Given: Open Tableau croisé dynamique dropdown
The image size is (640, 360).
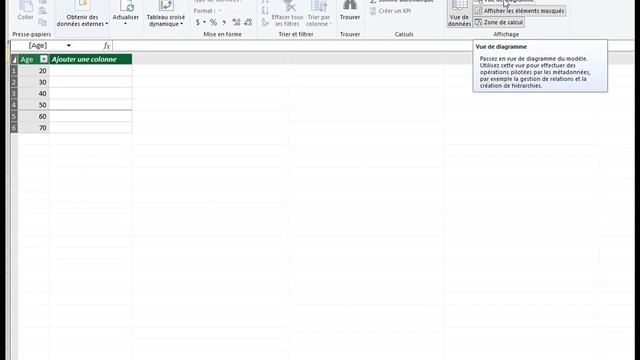Looking at the screenshot, I should [166, 14].
